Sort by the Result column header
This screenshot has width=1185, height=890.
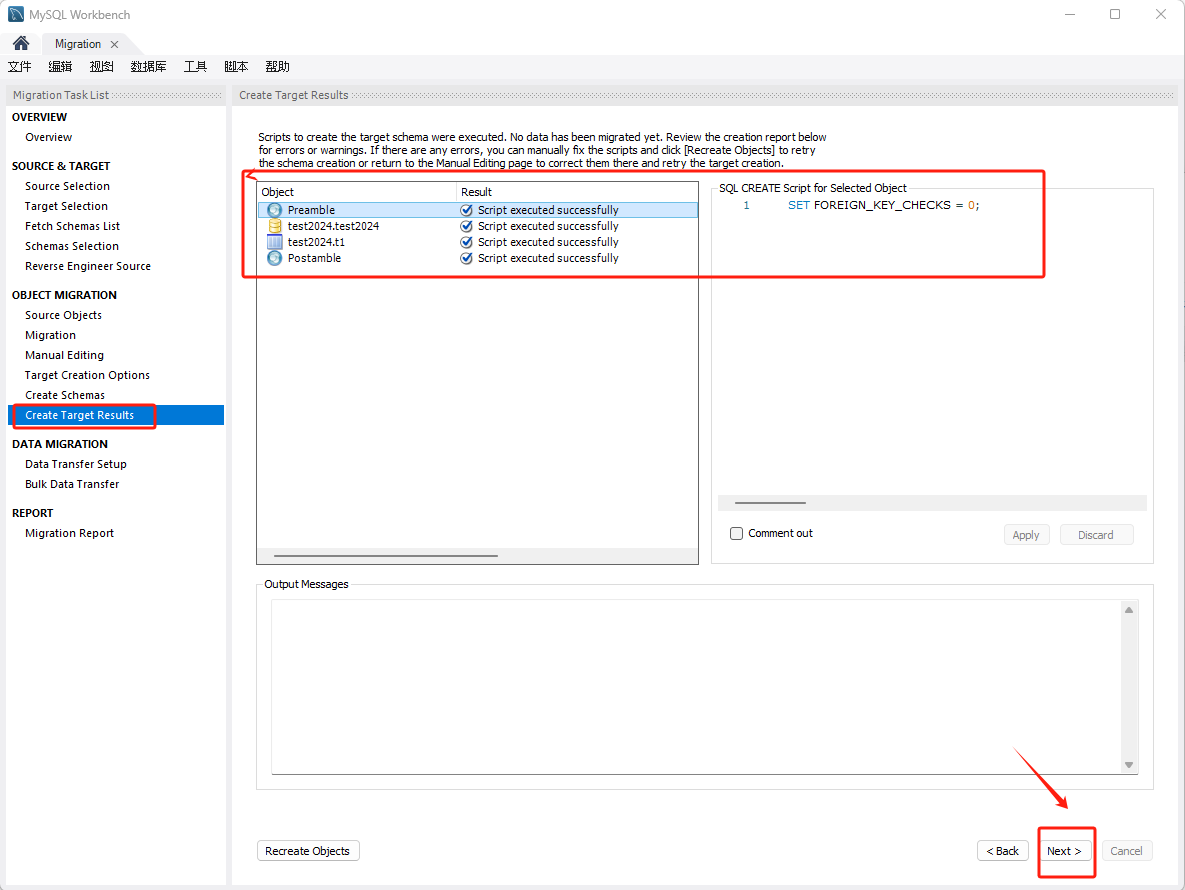(x=576, y=192)
